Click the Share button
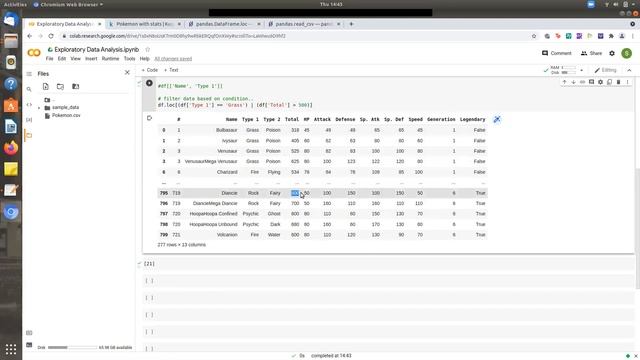This screenshot has width=640, height=360. (x=591, y=53)
